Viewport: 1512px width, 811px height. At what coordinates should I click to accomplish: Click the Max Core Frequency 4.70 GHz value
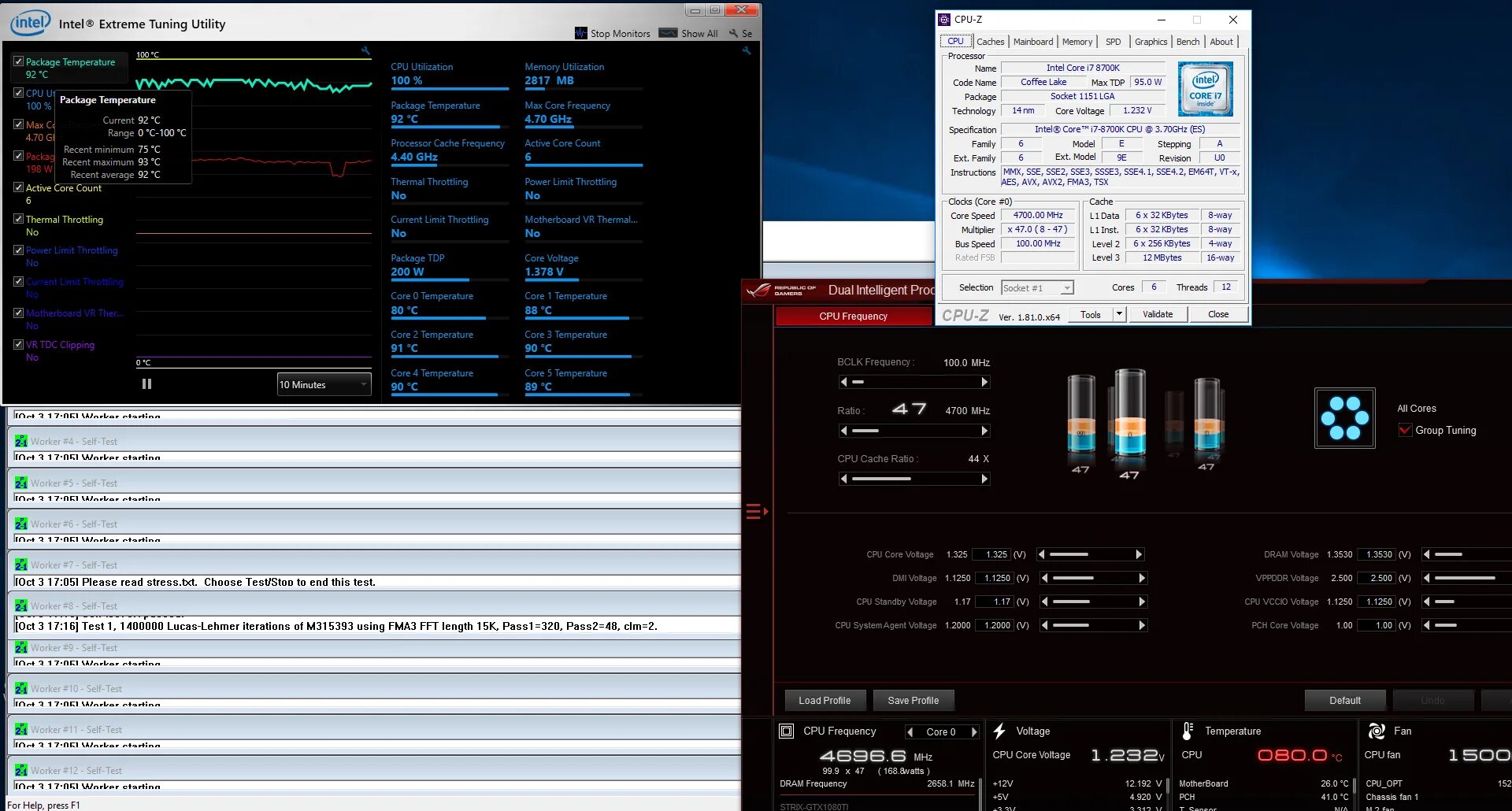pyautogui.click(x=548, y=119)
